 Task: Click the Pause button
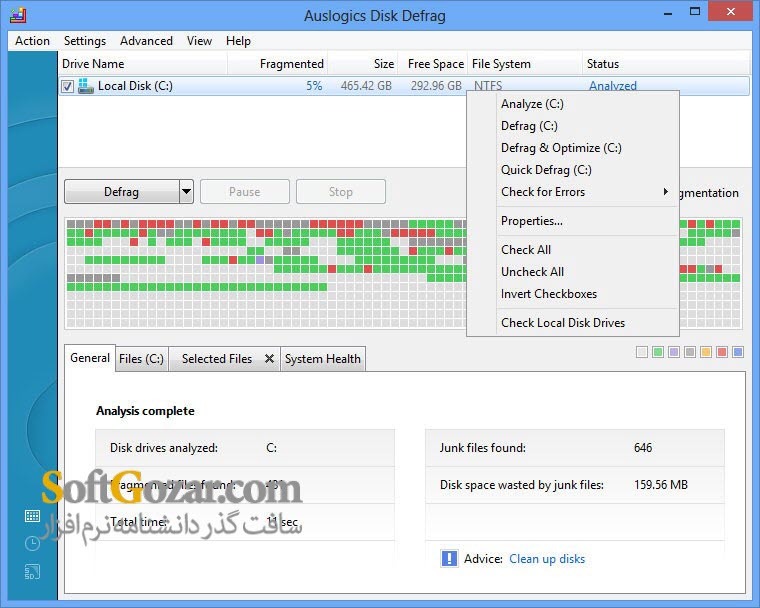(x=245, y=192)
